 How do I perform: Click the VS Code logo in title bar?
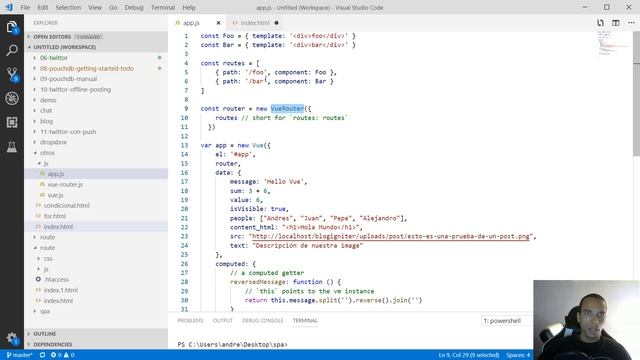coord(9,7)
